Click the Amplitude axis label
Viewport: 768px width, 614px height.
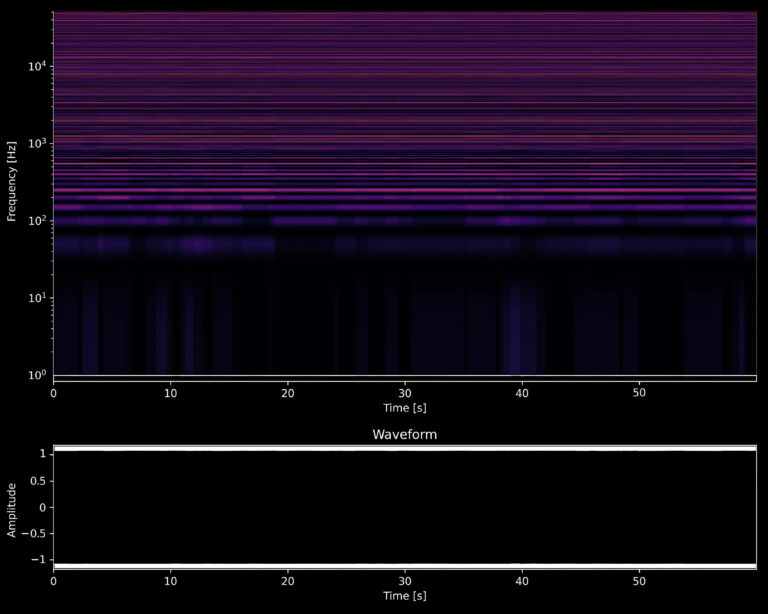pos(12,508)
